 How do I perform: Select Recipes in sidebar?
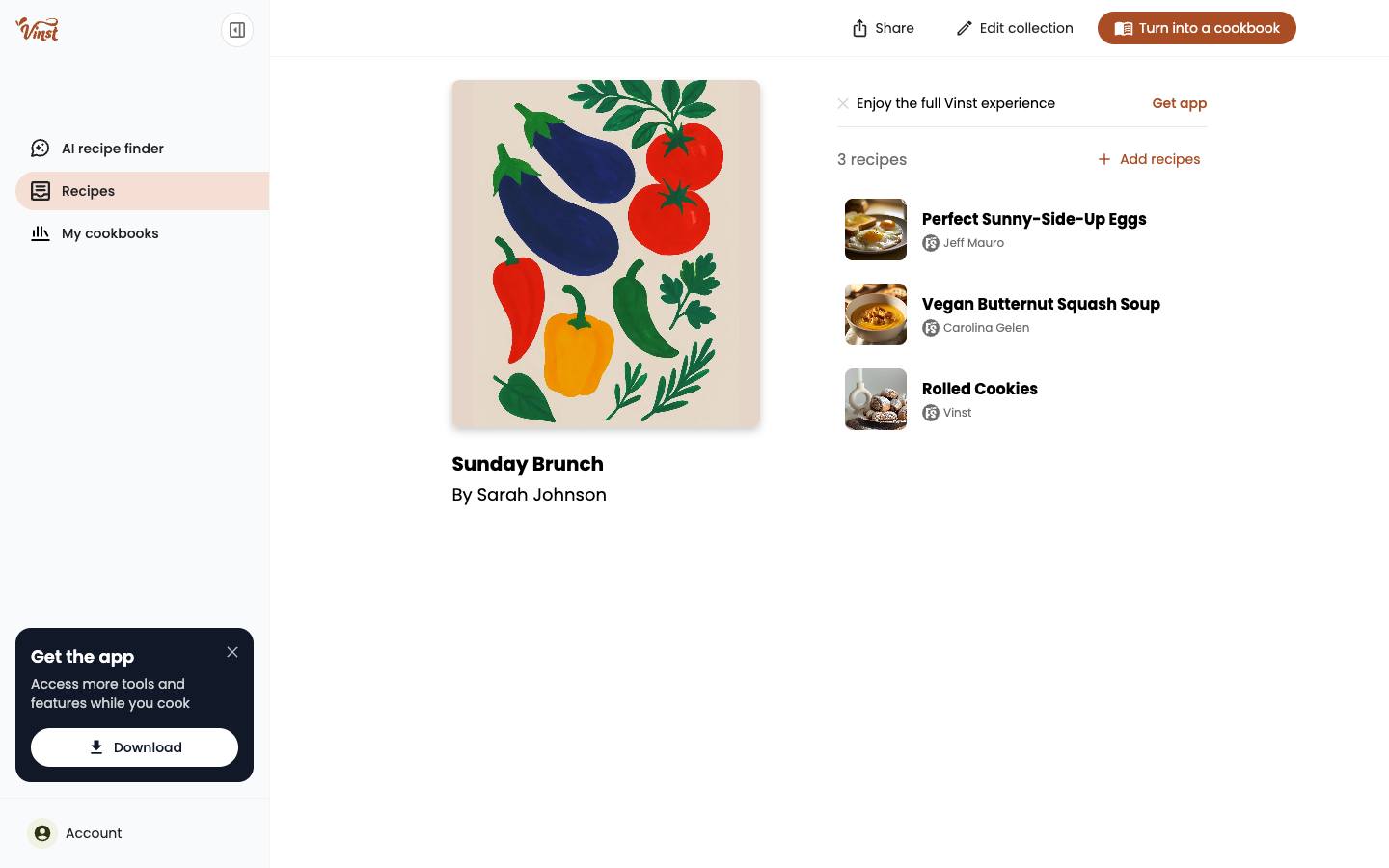coord(142,191)
